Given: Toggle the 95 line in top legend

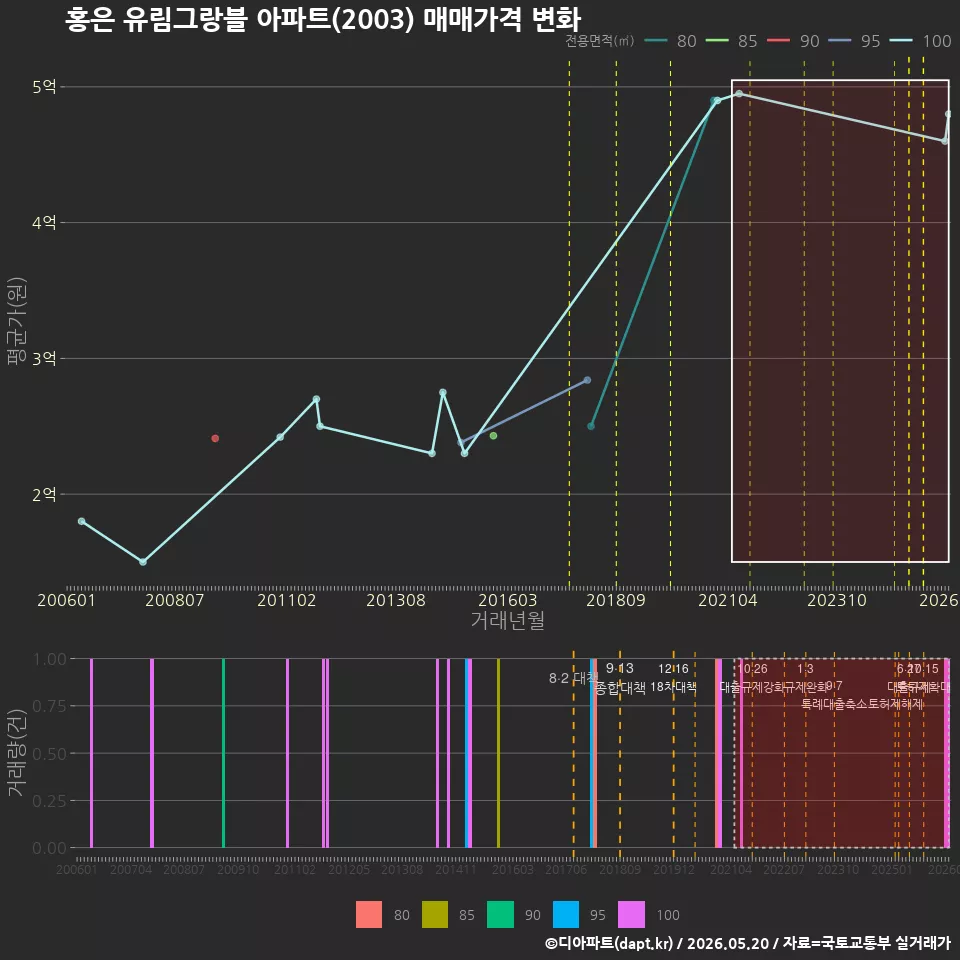Looking at the screenshot, I should [854, 41].
